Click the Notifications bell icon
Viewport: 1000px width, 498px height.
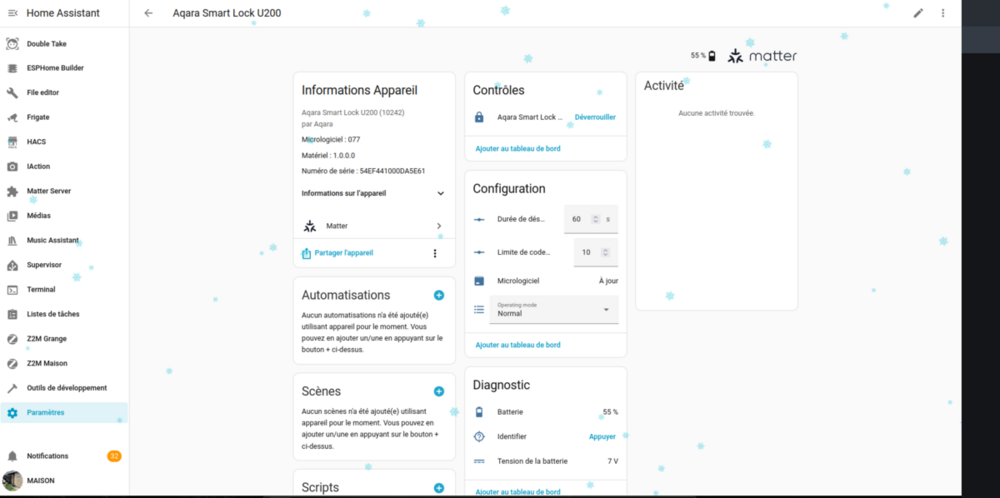click(x=12, y=456)
